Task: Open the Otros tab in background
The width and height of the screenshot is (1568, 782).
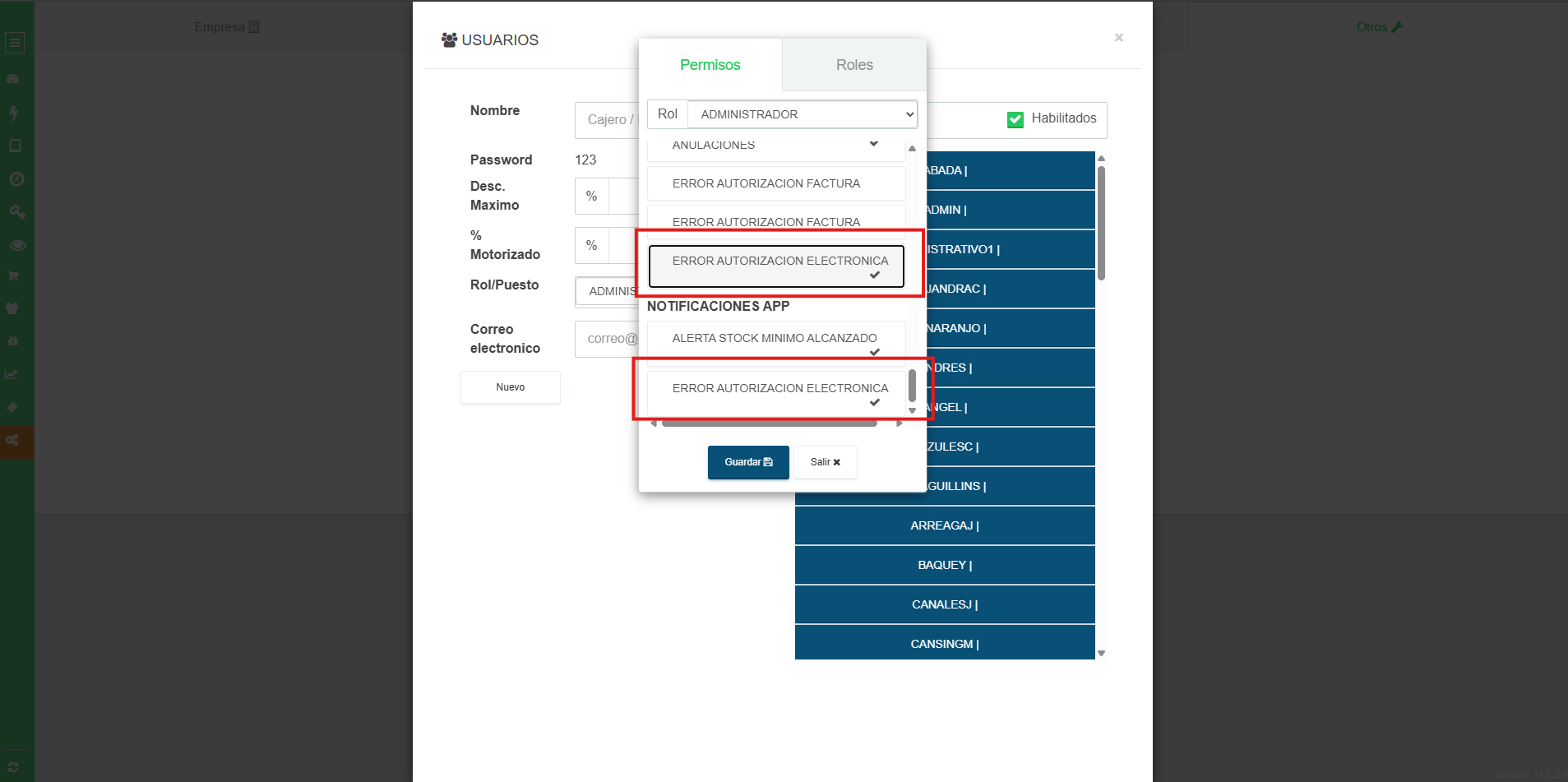Action: click(x=1379, y=27)
